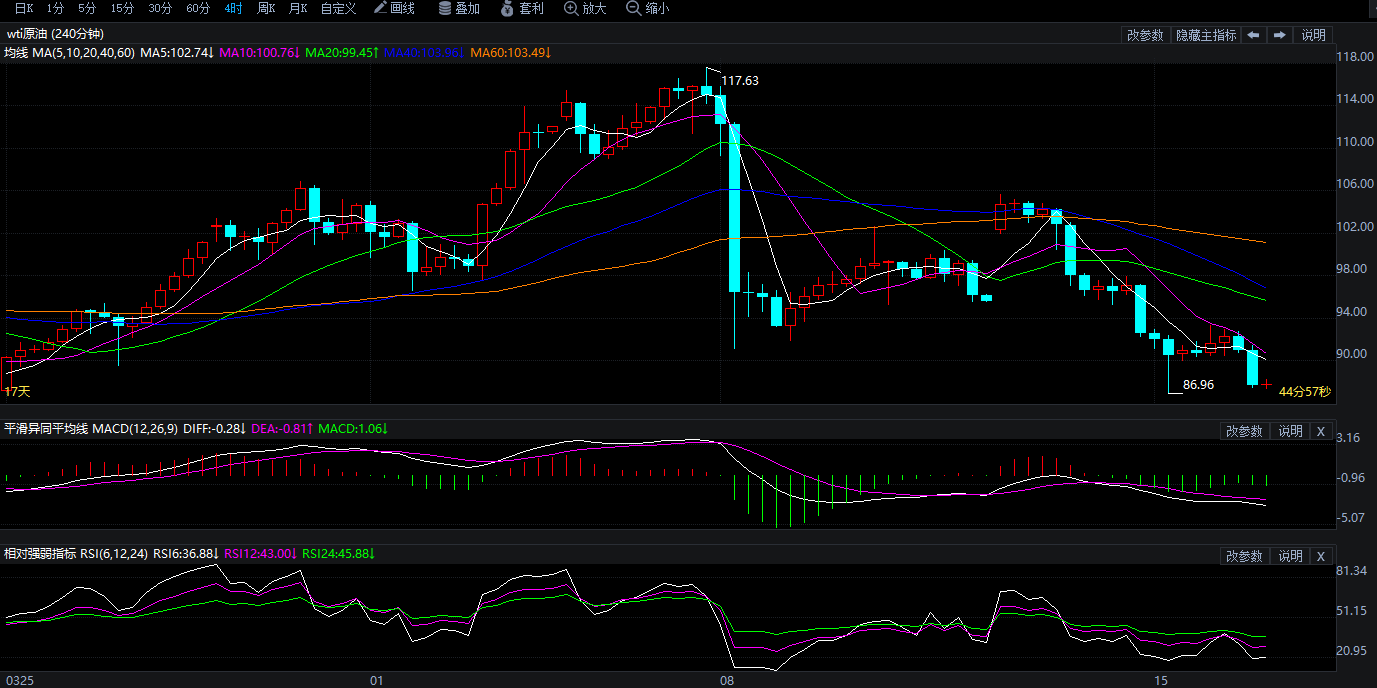Click 说明 button for main chart

point(1313,35)
